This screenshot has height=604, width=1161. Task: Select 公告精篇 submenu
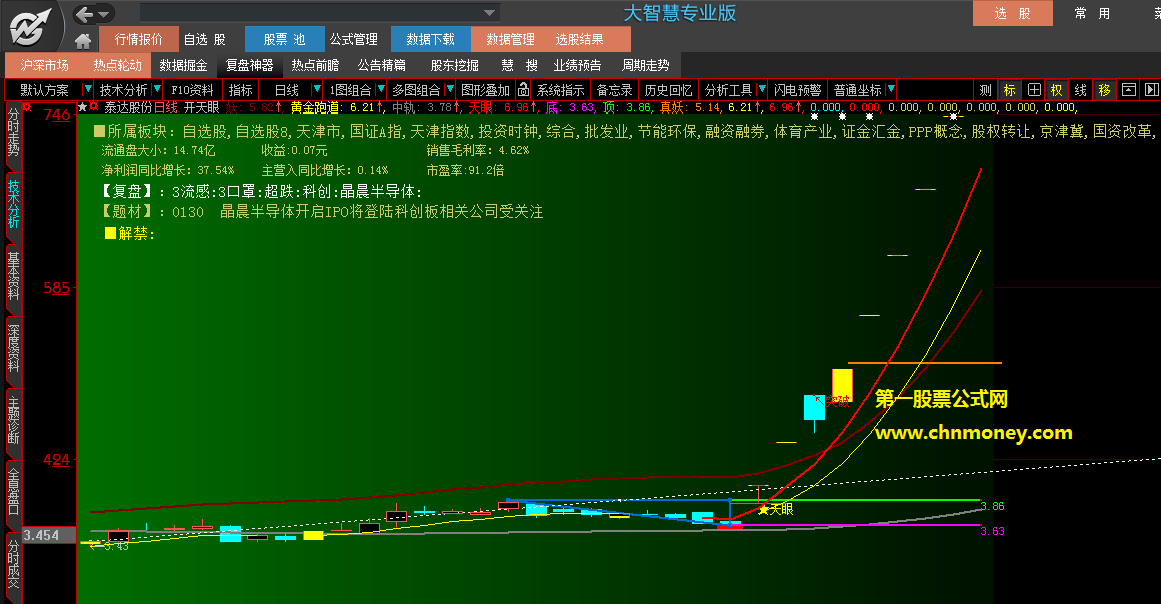tap(381, 65)
